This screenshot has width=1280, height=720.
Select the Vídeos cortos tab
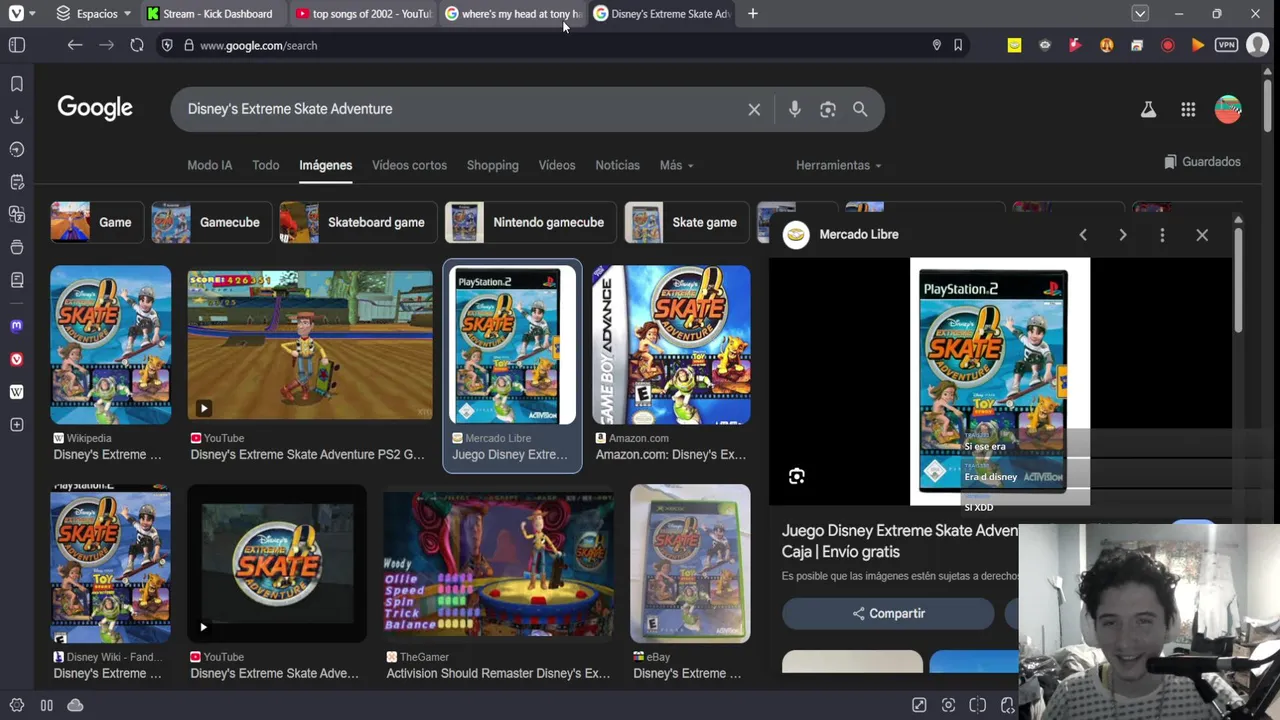[x=409, y=165]
